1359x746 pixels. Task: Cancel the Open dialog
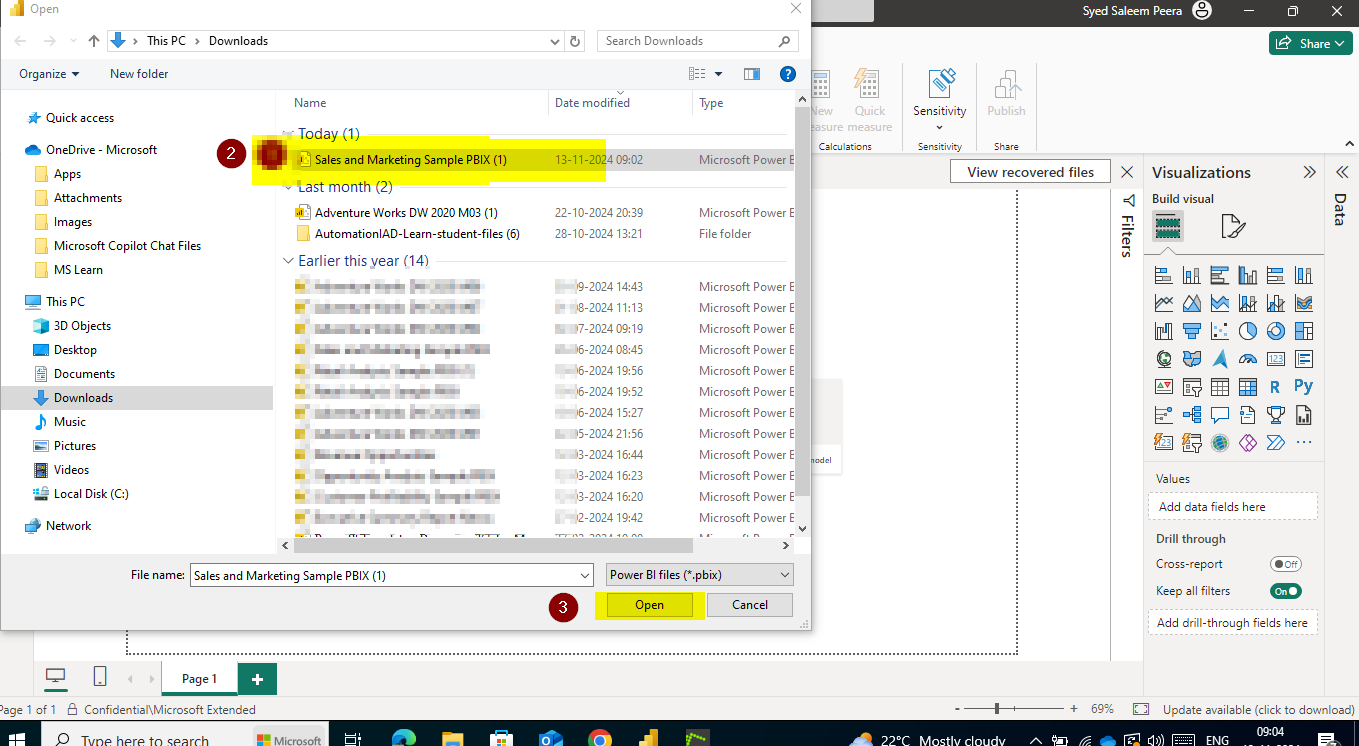tap(750, 605)
